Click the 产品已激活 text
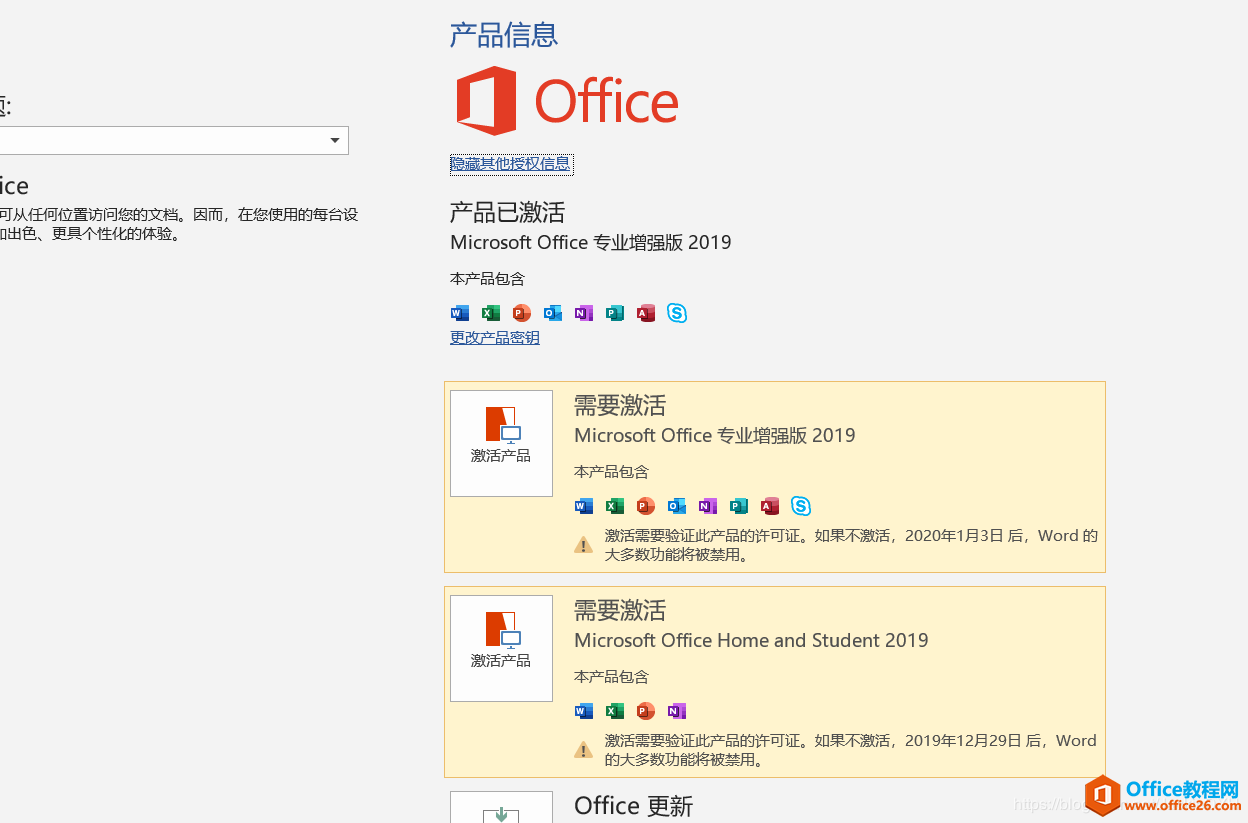Image resolution: width=1248 pixels, height=823 pixels. 507,212
